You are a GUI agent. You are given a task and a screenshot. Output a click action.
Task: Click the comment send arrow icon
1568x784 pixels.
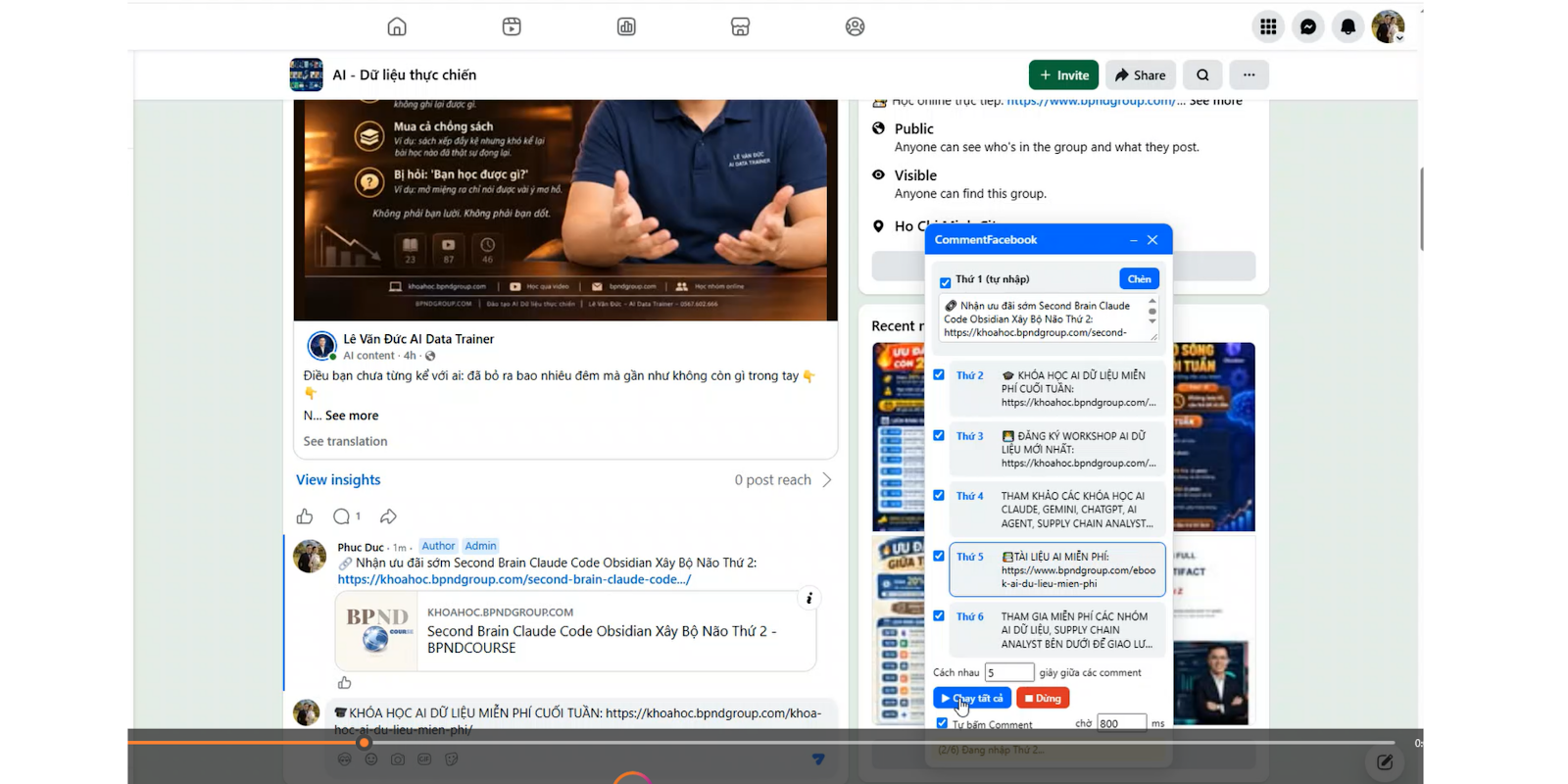click(818, 759)
